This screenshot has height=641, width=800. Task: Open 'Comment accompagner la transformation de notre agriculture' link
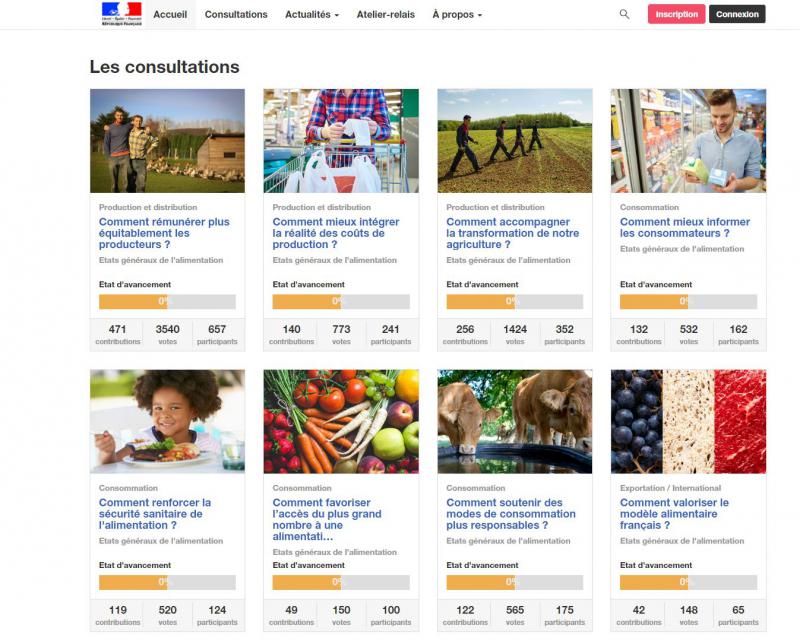pyautogui.click(x=512, y=233)
